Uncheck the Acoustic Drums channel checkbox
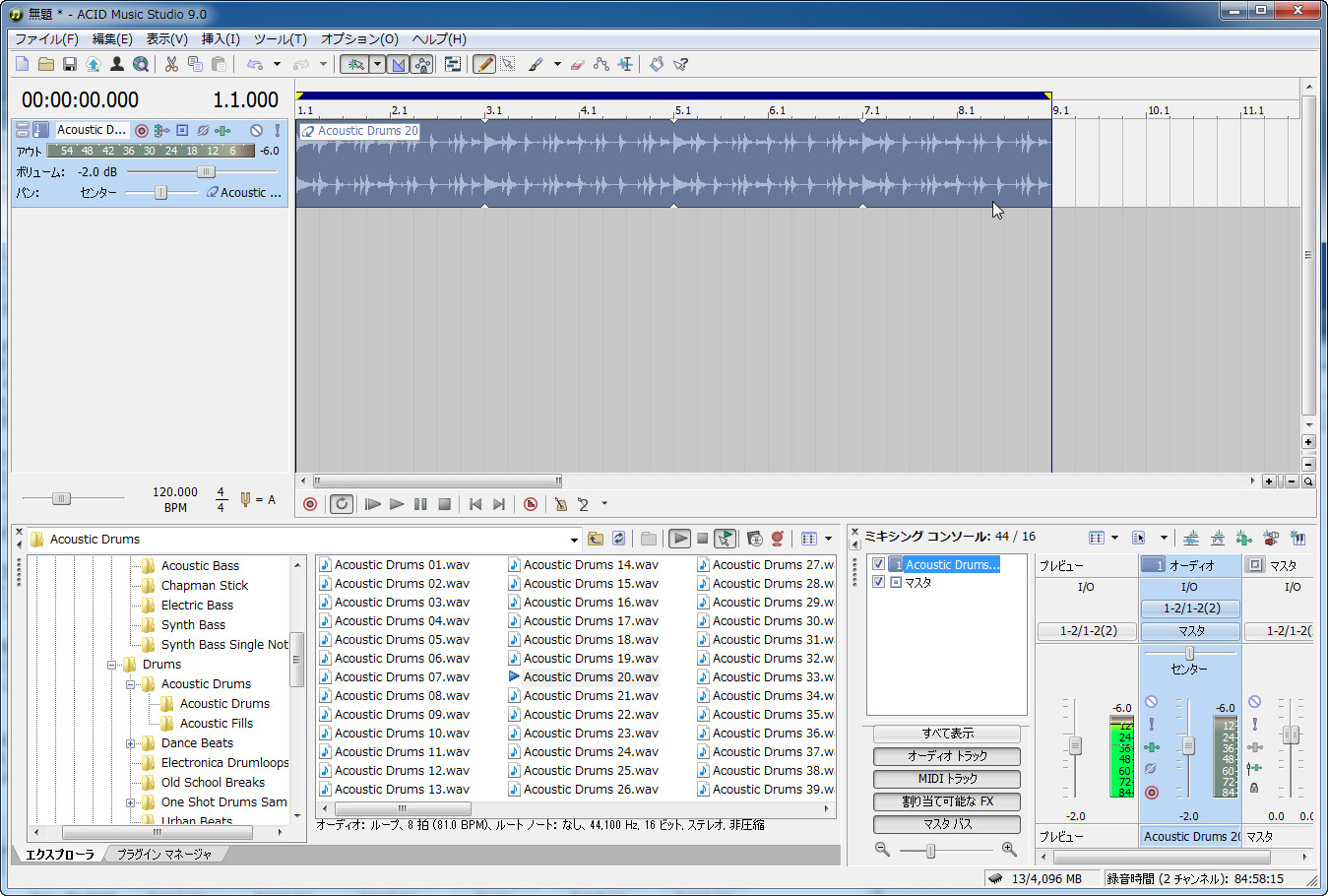This screenshot has width=1328, height=896. 879,564
